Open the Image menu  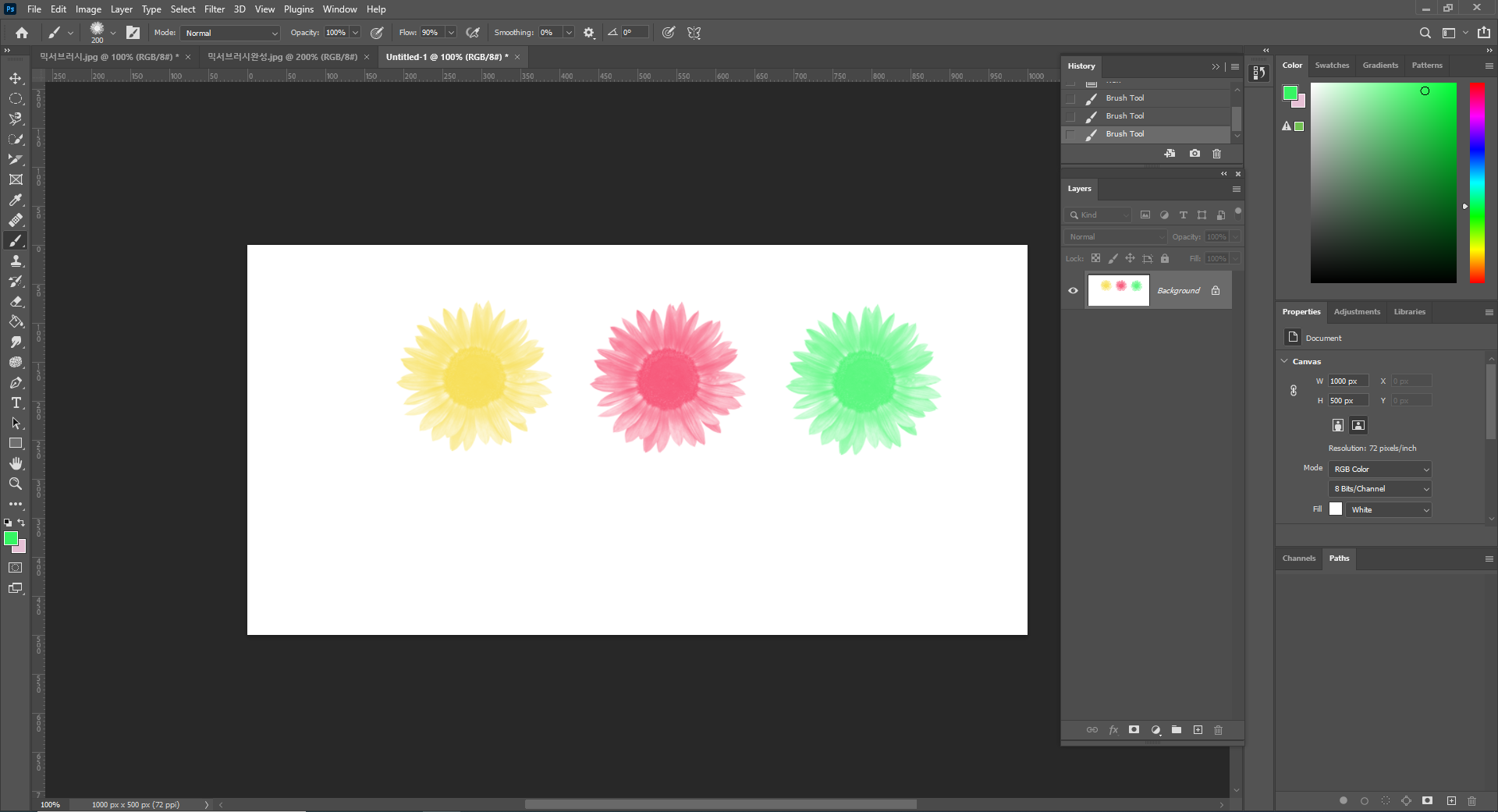(88, 9)
